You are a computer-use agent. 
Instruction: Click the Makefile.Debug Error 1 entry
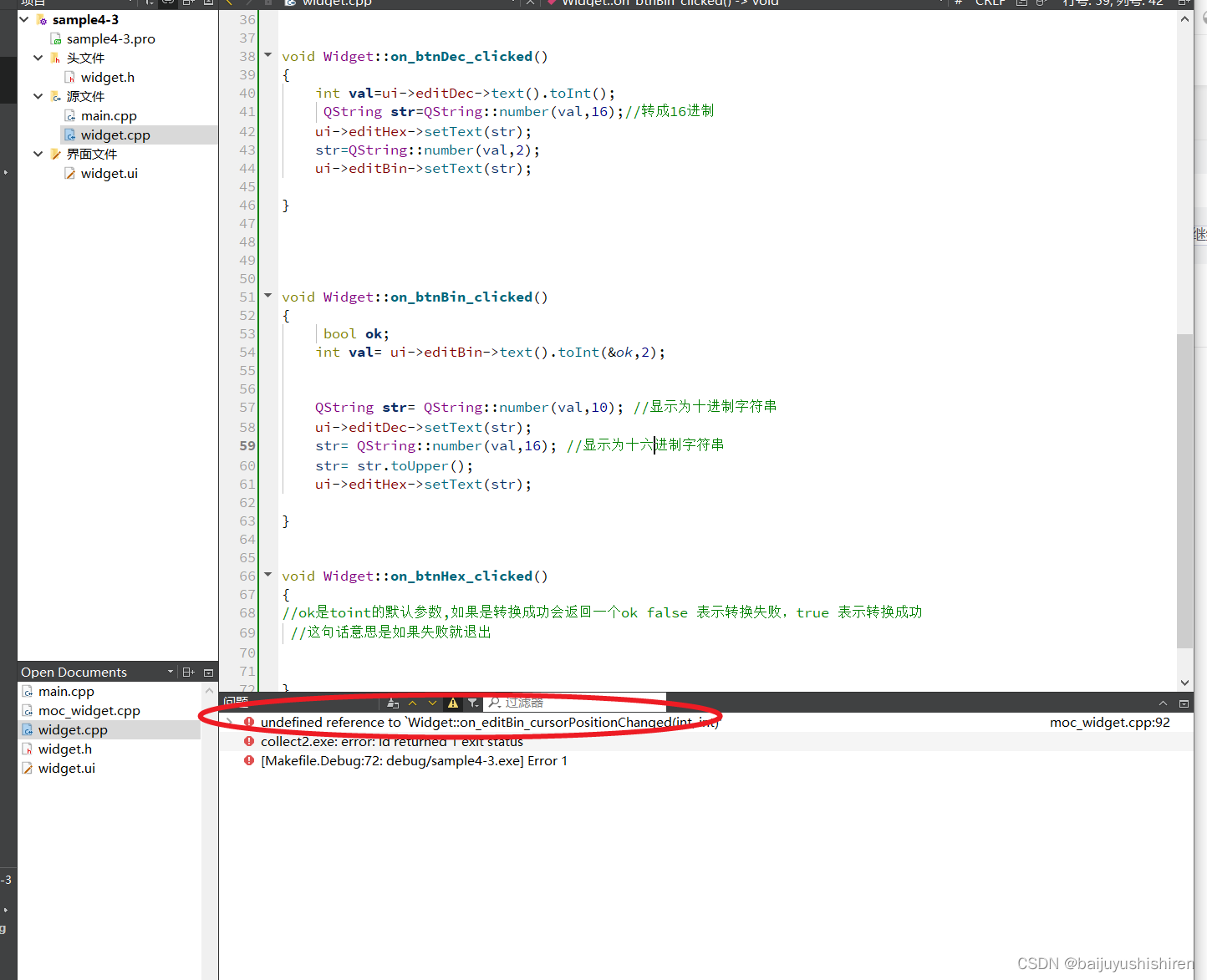[413, 760]
